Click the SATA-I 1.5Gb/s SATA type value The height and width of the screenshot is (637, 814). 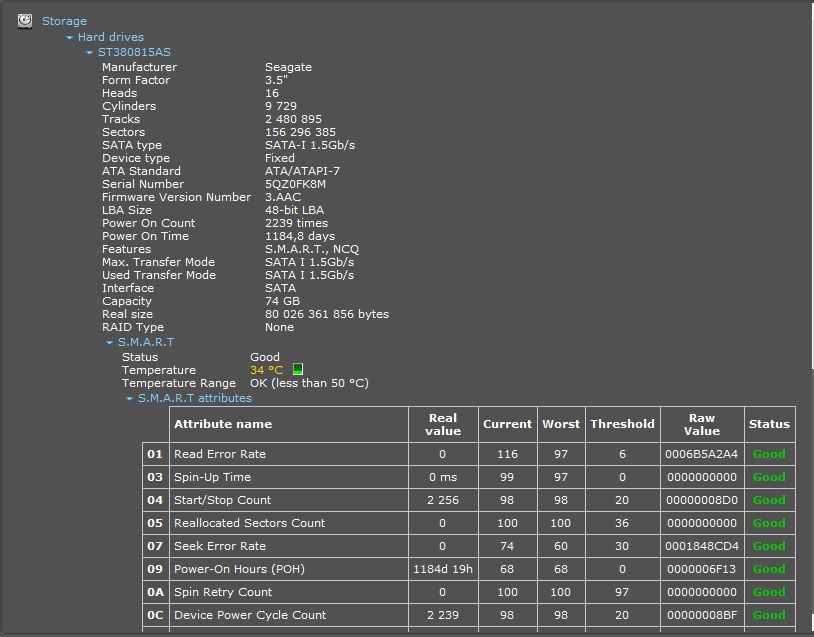[x=310, y=145]
